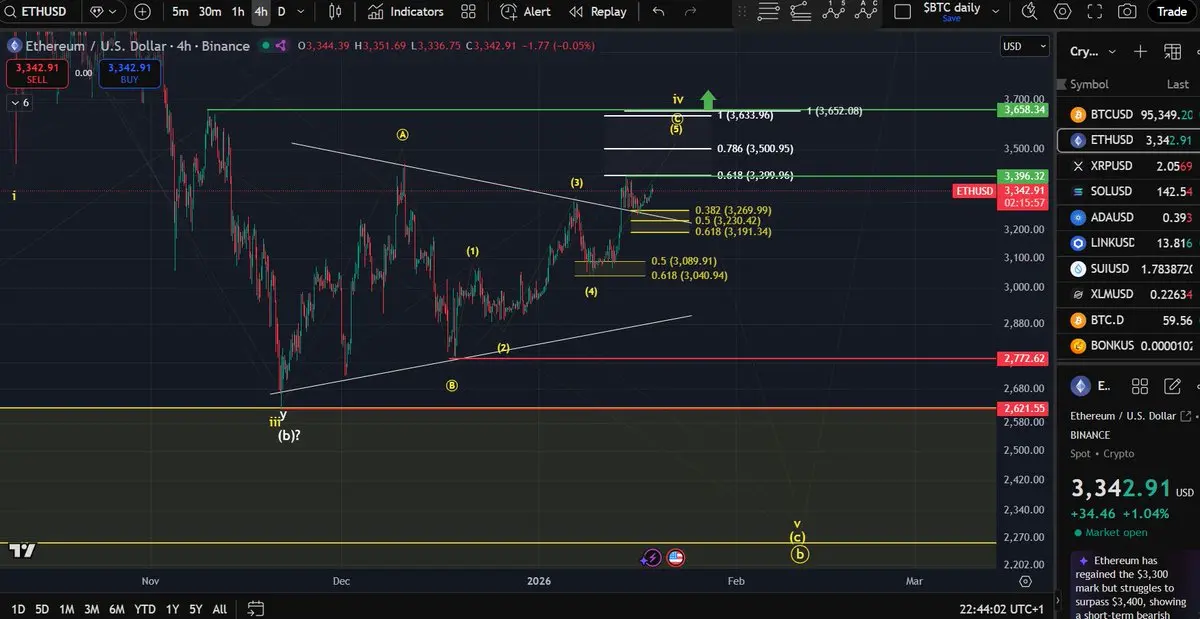This screenshot has width=1200, height=619.
Task: Select XRPUSD in the watchlist
Action: coord(1129,166)
